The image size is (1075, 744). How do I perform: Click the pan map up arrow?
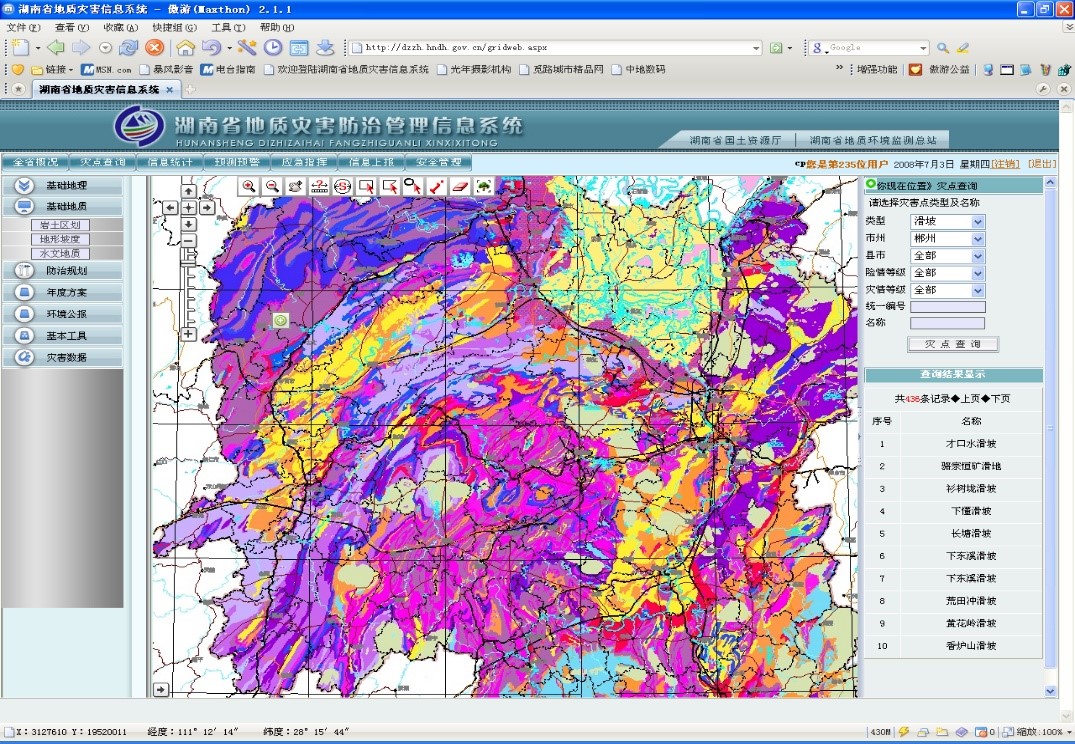(x=188, y=191)
